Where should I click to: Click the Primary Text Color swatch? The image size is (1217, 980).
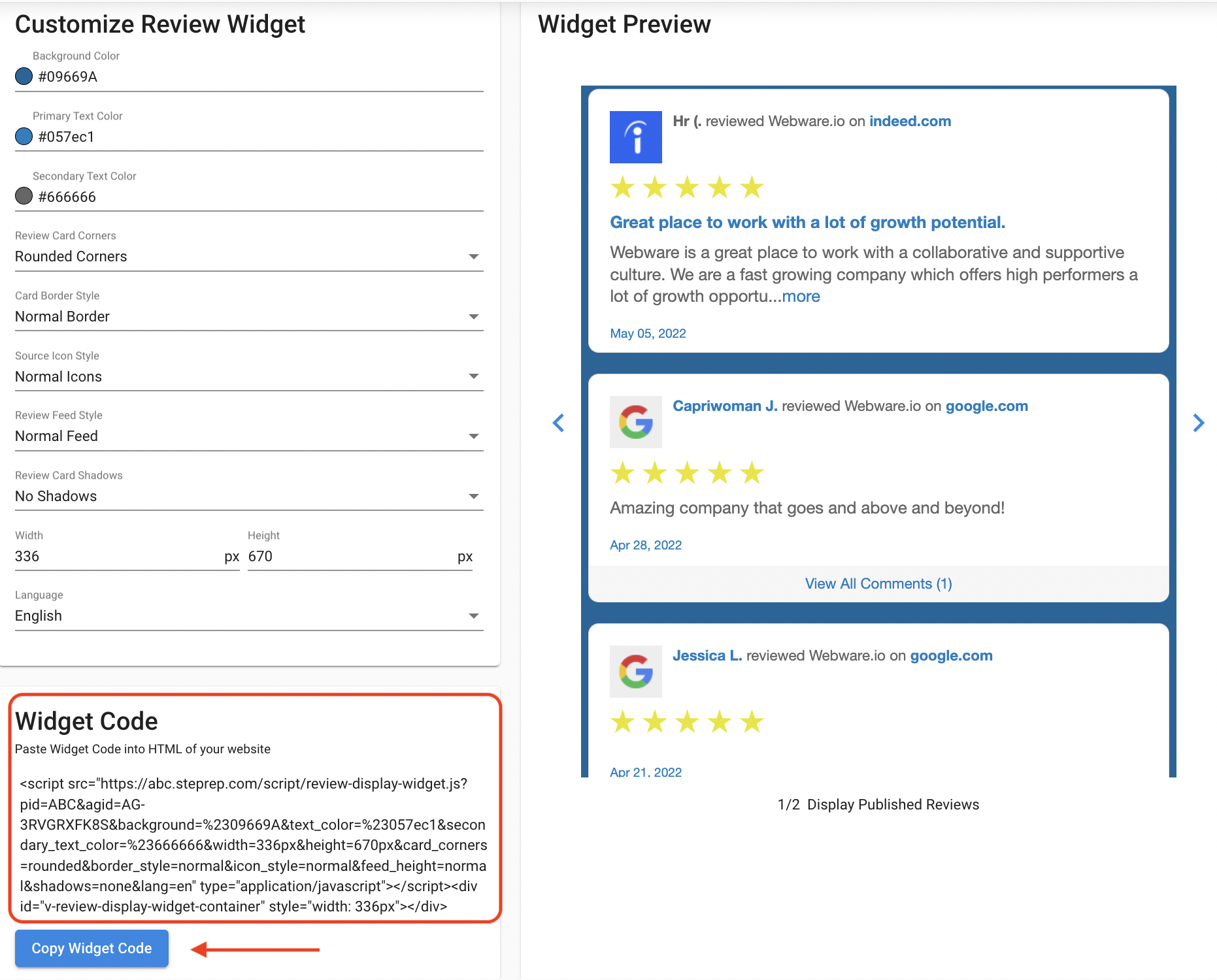pyautogui.click(x=24, y=137)
